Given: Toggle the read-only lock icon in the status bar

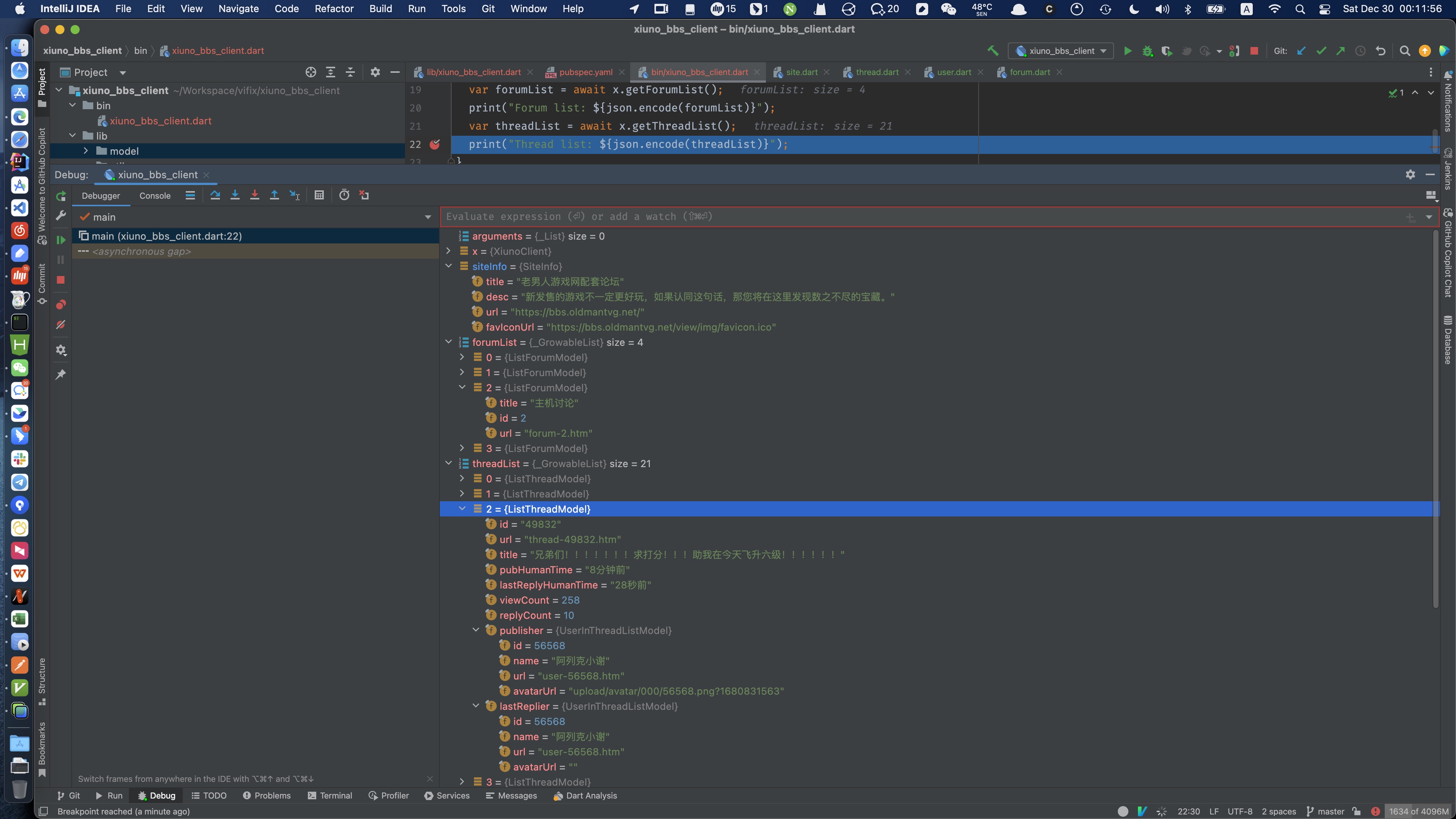Looking at the screenshot, I should pyautogui.click(x=1357, y=811).
